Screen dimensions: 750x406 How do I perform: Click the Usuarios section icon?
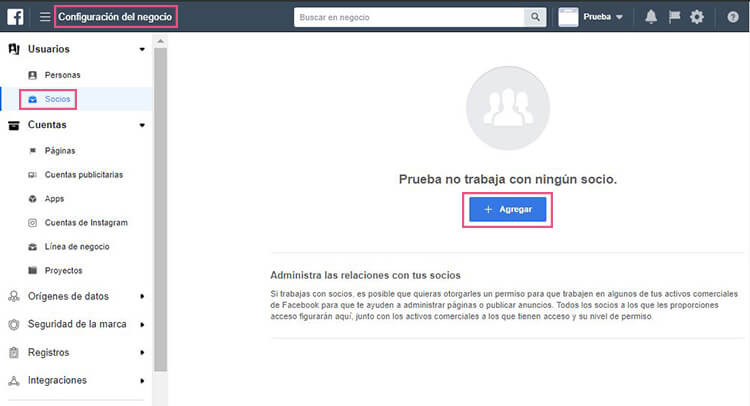coord(14,49)
